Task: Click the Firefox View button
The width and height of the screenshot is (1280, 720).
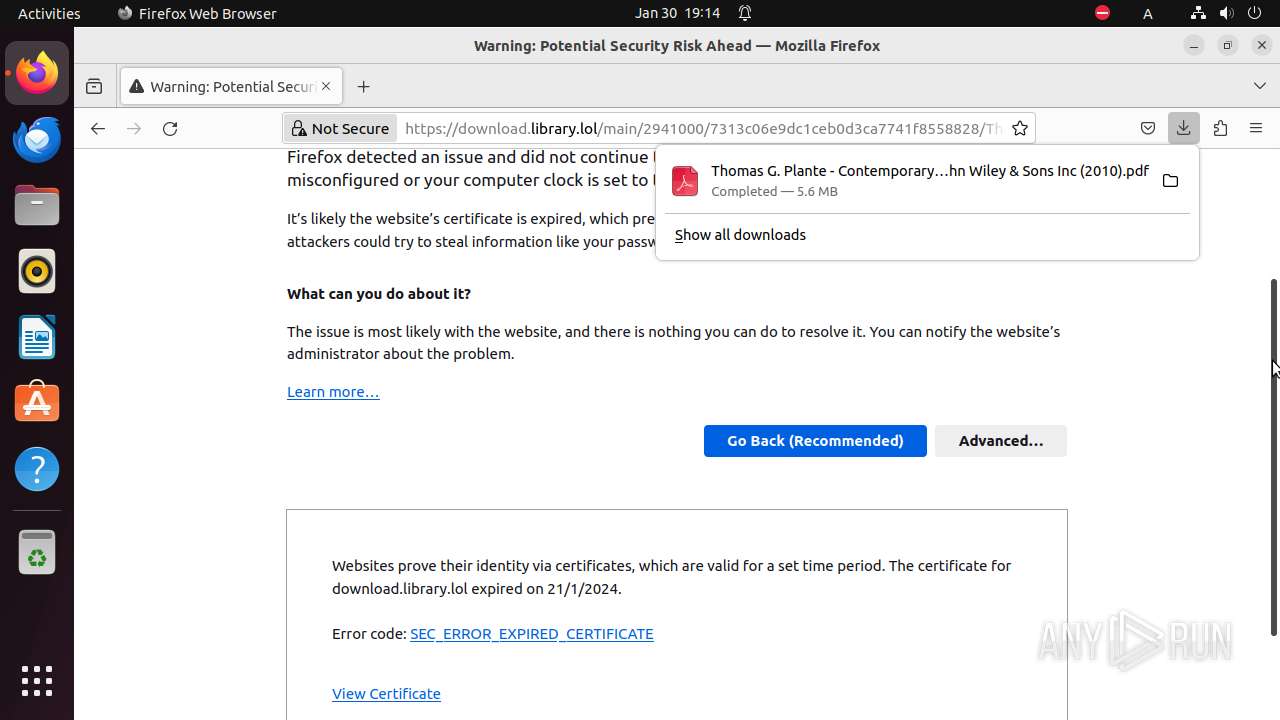Action: tap(94, 87)
